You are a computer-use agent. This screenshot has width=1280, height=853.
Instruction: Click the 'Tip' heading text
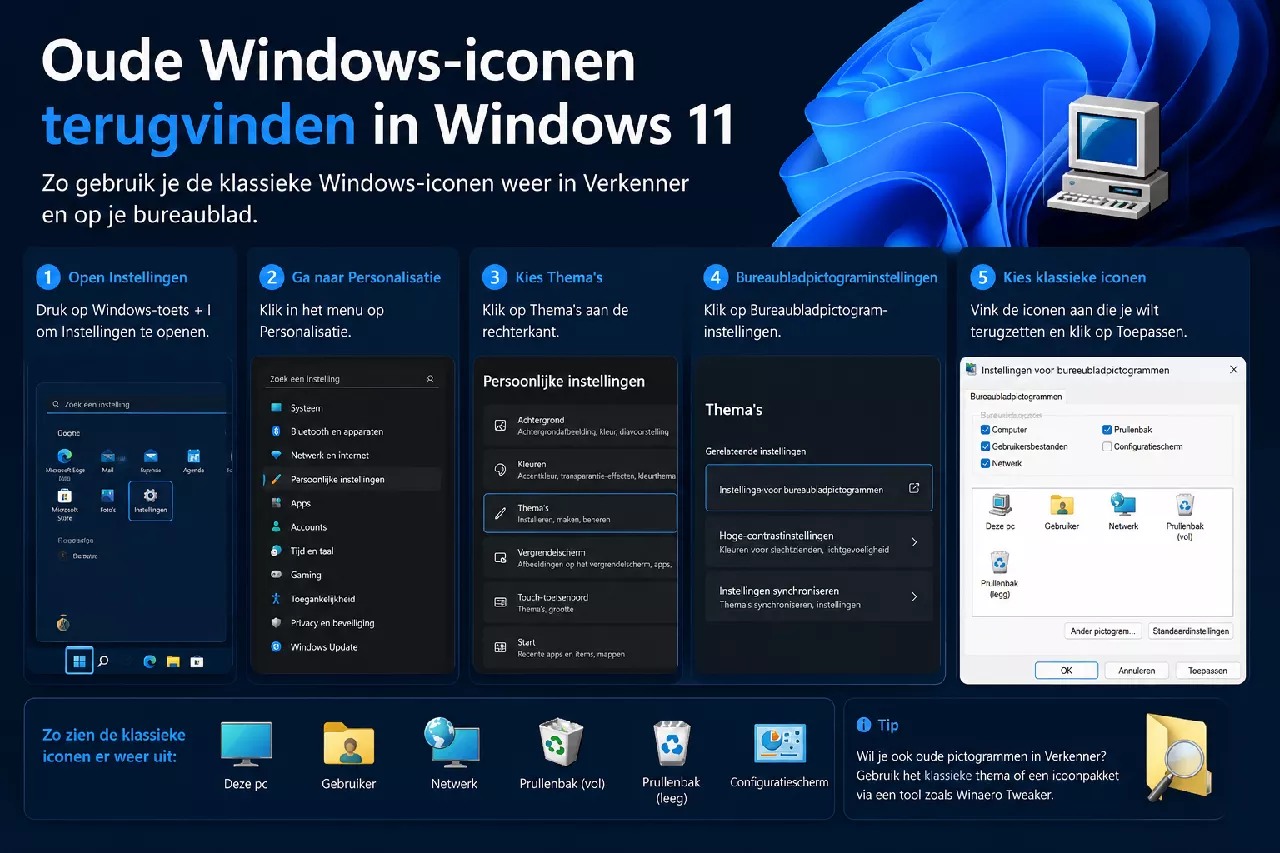point(887,725)
